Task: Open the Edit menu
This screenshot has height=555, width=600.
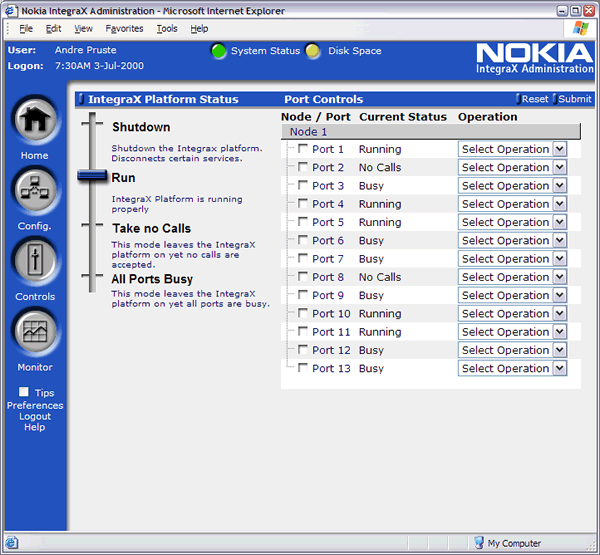Action: [x=54, y=29]
